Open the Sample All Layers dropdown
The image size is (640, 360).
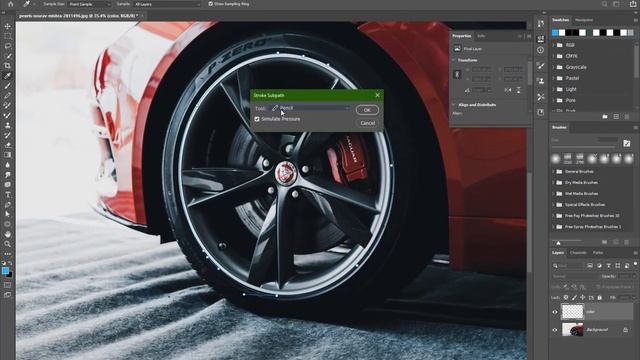[167, 4]
